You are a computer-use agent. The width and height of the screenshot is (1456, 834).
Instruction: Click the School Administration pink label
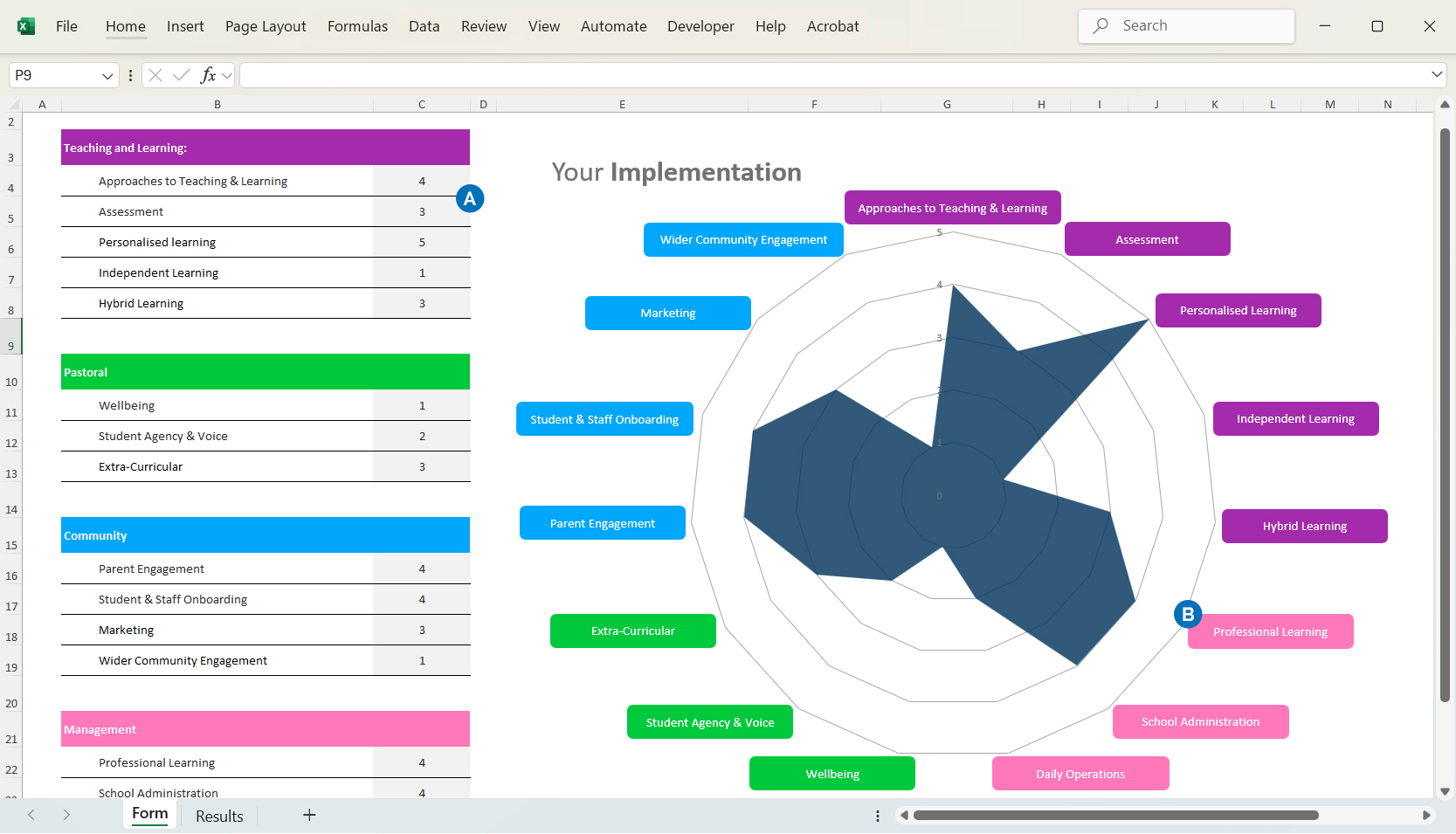pyautogui.click(x=1200, y=721)
